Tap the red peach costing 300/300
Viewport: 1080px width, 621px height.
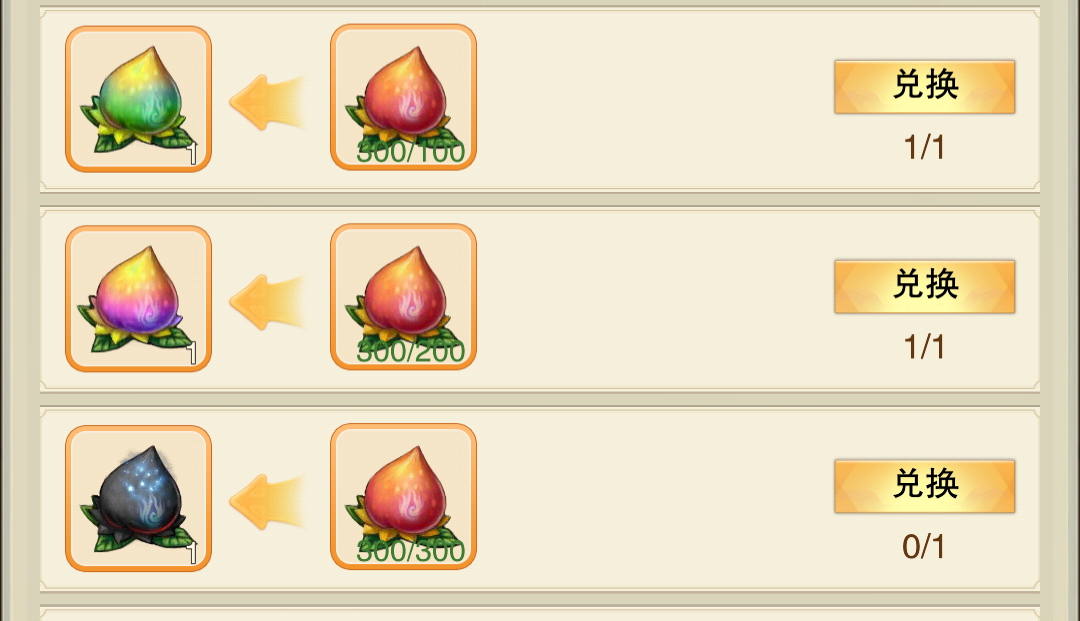404,496
